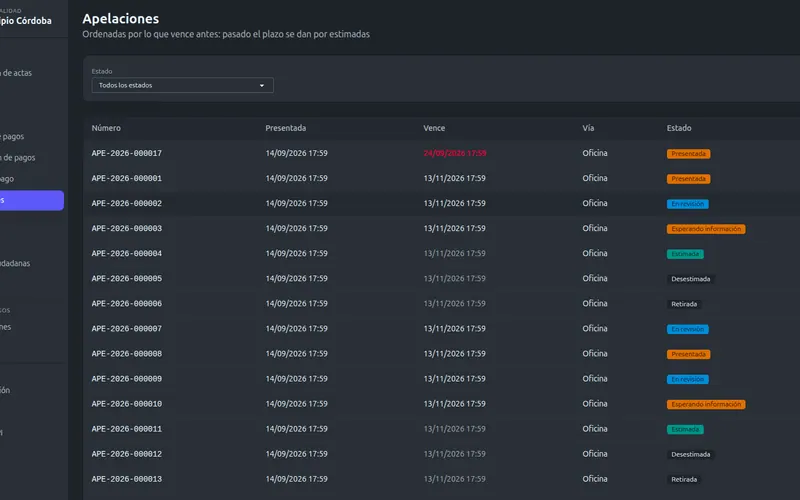Select the highlighted active sidebar item
Viewport: 800px width, 500px height.
(32, 200)
